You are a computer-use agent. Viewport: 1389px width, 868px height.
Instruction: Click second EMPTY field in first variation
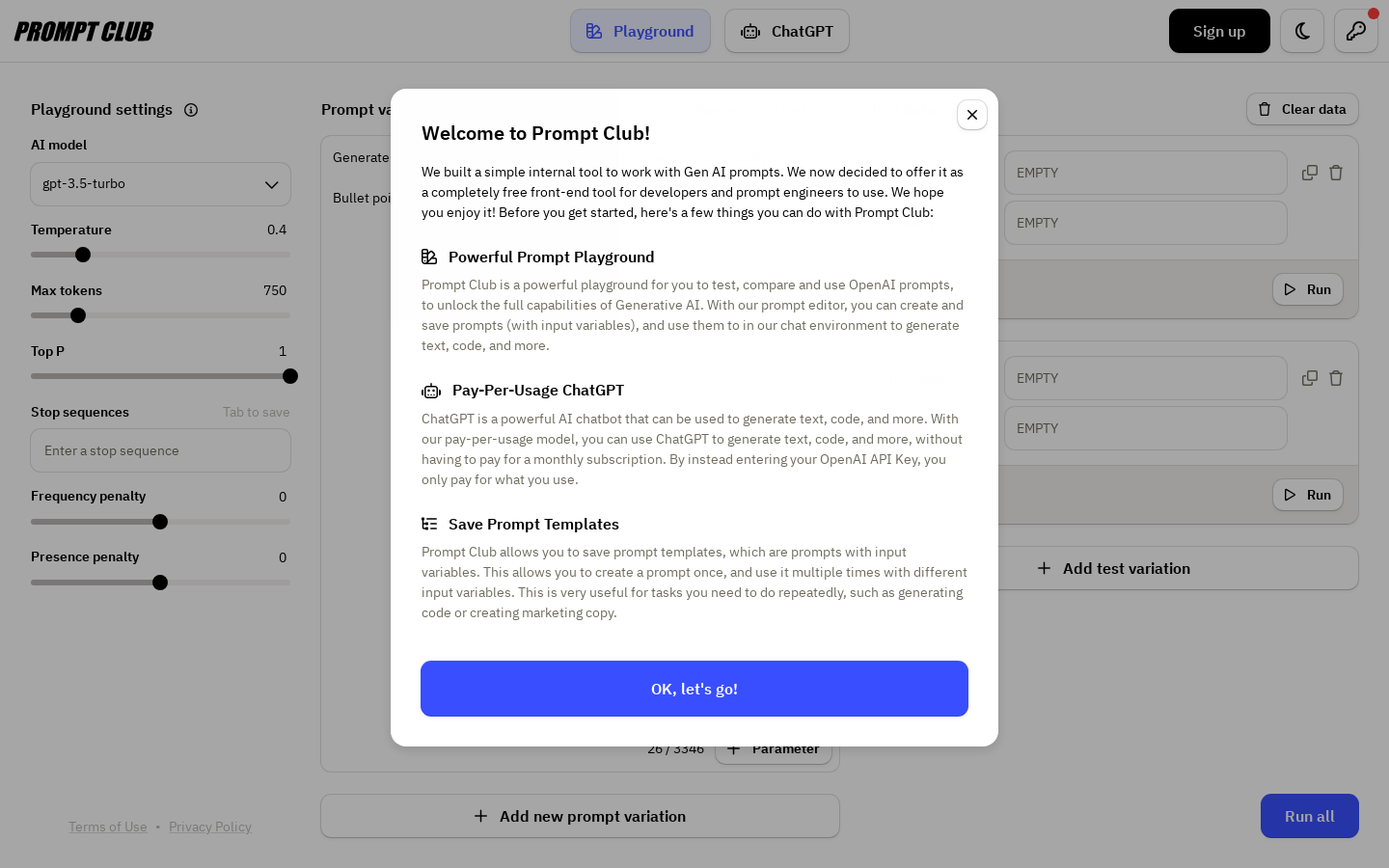(x=1146, y=223)
